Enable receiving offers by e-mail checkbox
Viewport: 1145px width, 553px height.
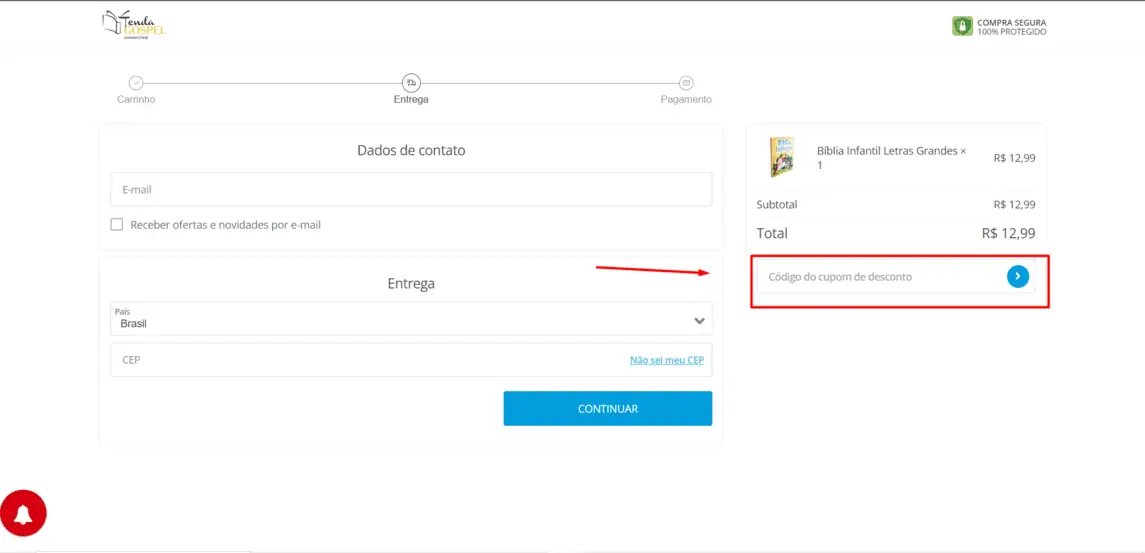[x=117, y=224]
